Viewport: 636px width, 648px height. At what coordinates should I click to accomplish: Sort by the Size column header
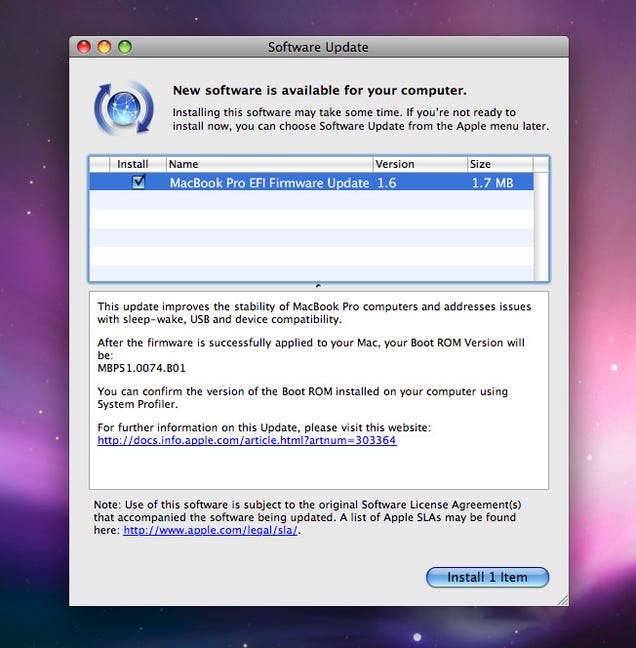pyautogui.click(x=500, y=164)
